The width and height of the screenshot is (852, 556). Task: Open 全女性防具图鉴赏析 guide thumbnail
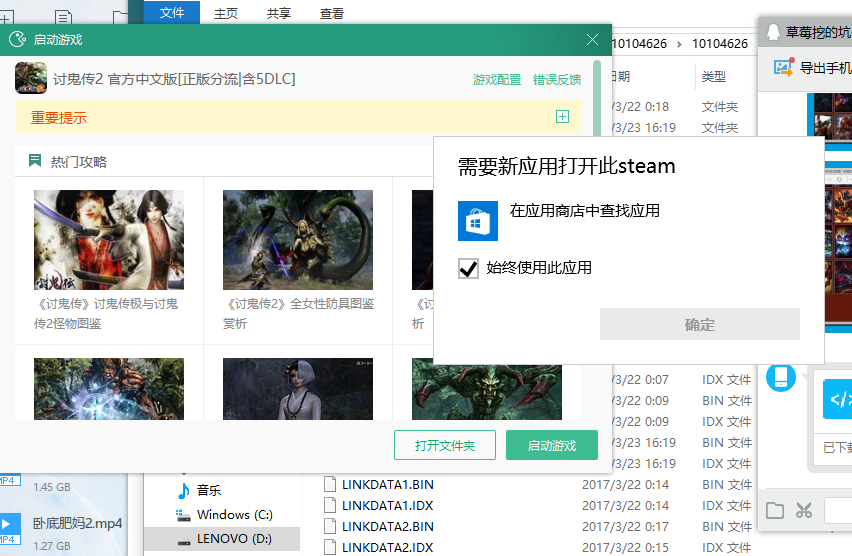[298, 240]
